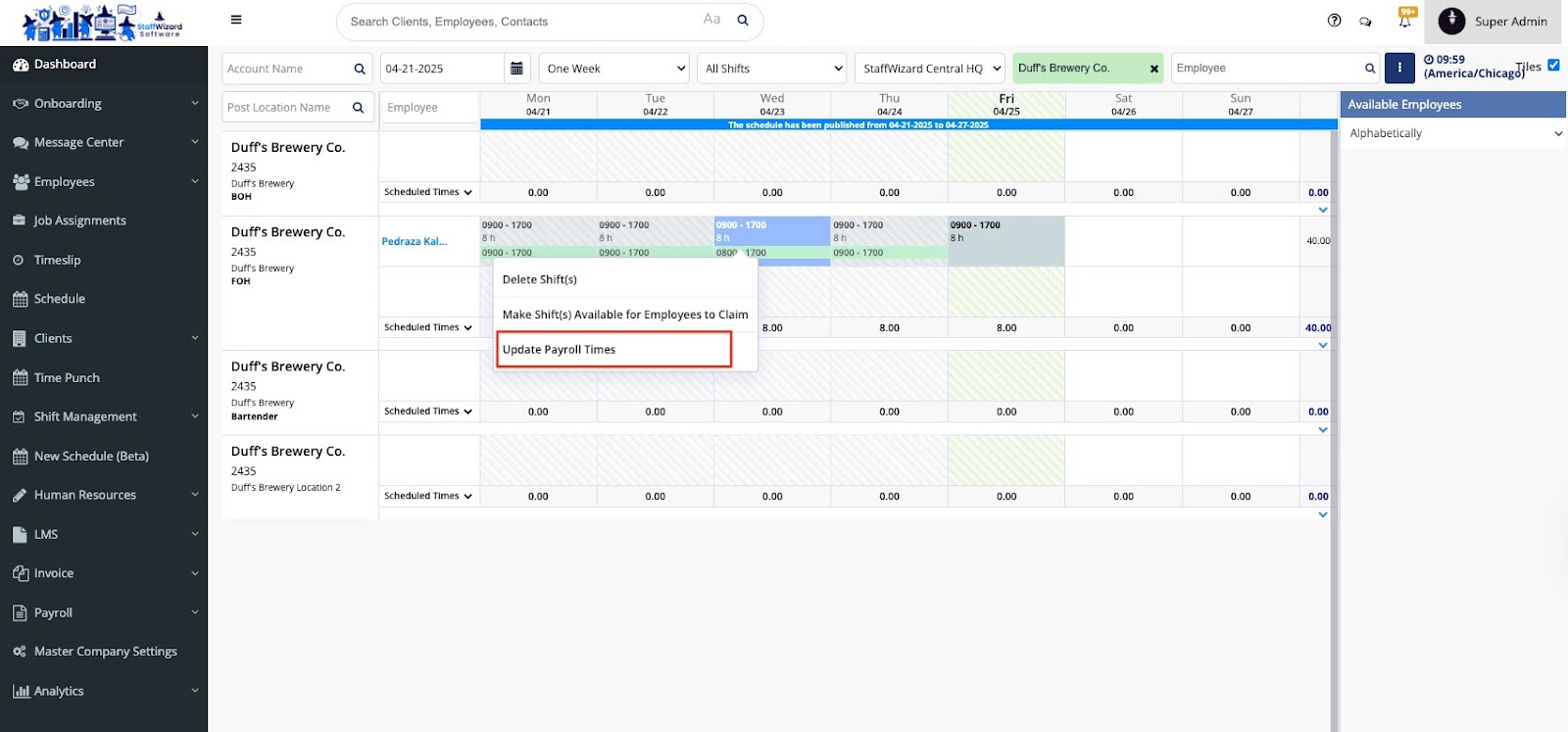
Task: Open the One Week range dropdown
Action: pos(615,69)
